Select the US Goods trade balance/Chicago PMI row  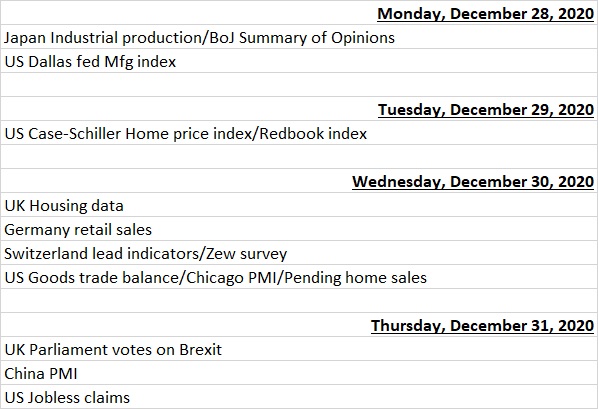click(299, 277)
